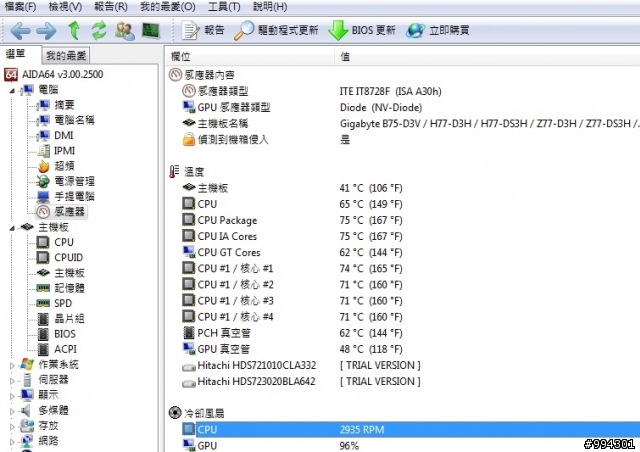Click the 電源管理 icon in tree

pyautogui.click(x=43, y=181)
